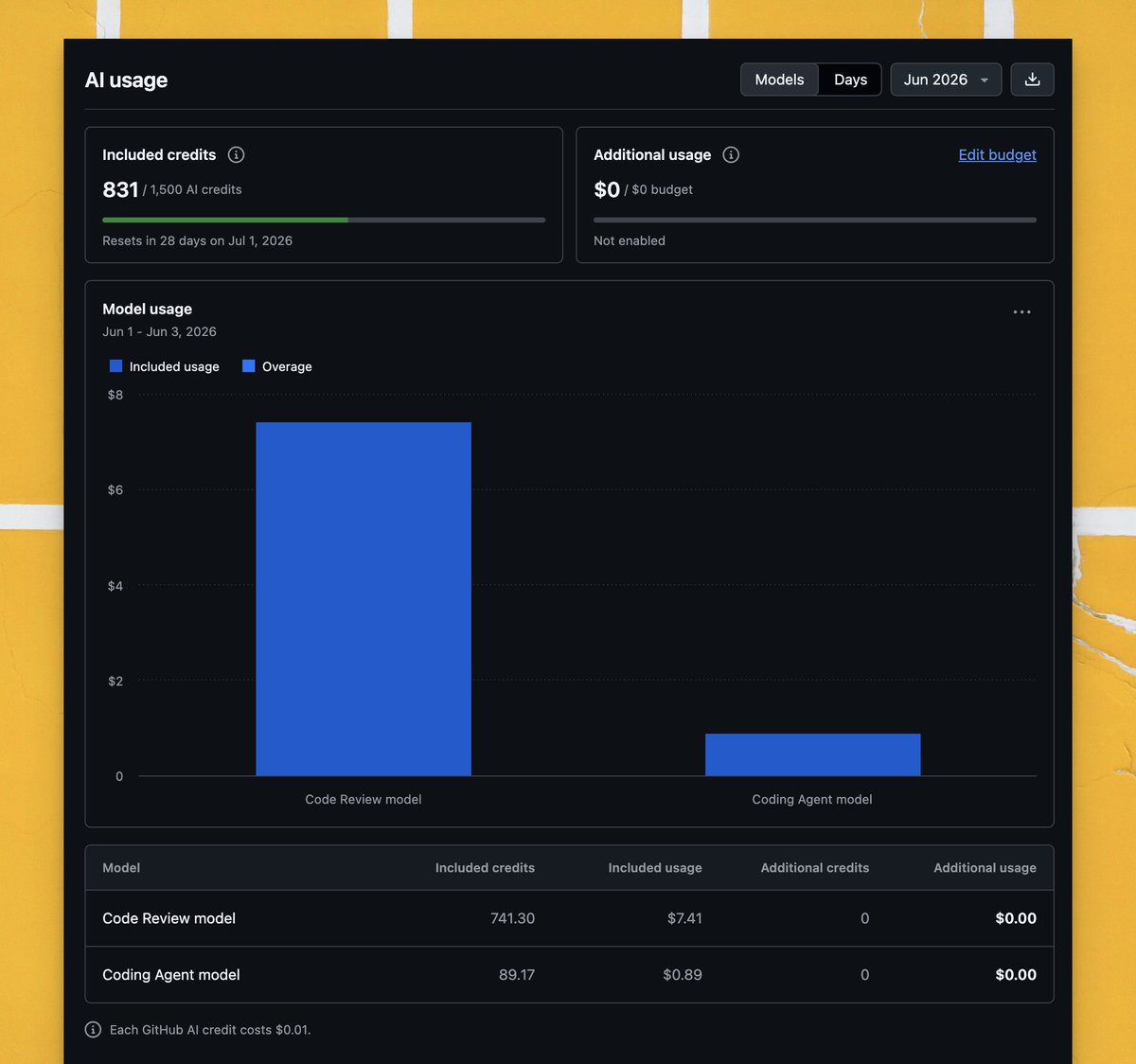1136x1064 pixels.
Task: Click the Model usage chart title
Action: (147, 309)
